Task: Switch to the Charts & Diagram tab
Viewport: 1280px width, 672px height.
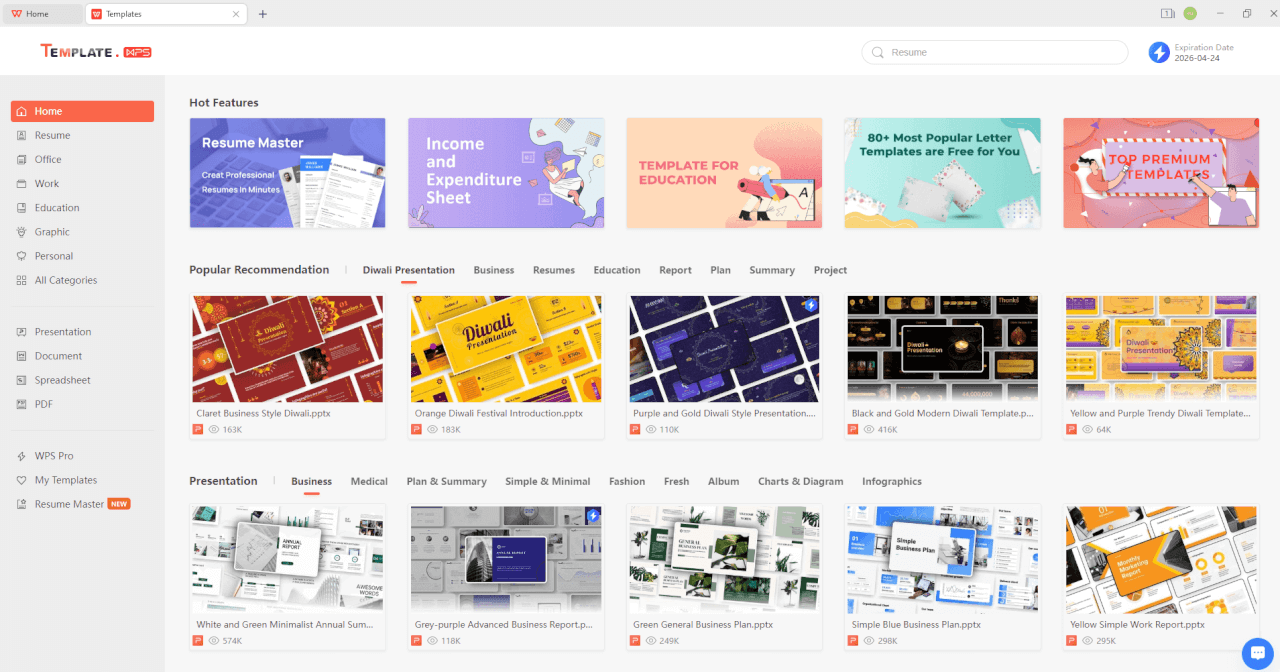Action: coord(800,481)
